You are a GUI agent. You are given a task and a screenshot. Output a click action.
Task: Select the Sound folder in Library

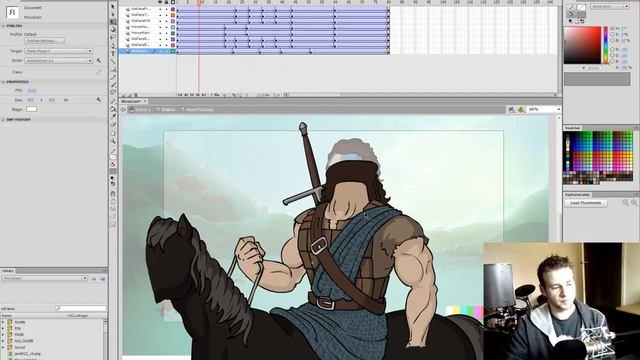coord(19,347)
